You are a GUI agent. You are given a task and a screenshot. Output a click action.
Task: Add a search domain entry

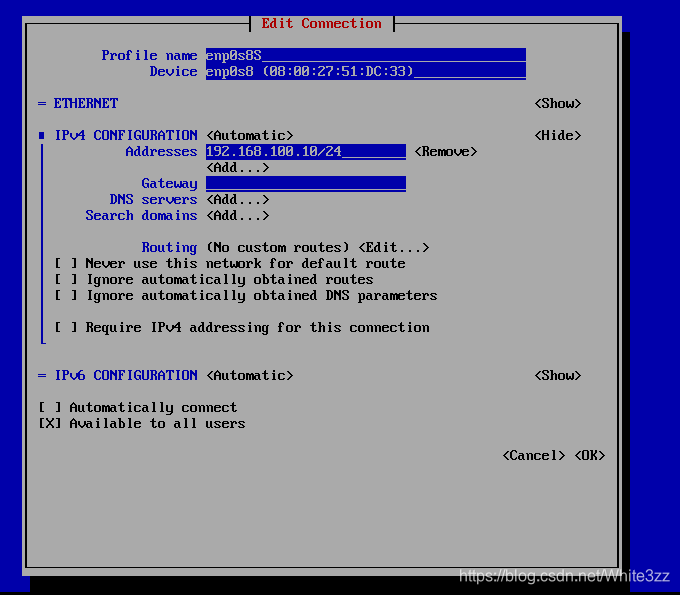[x=238, y=216]
